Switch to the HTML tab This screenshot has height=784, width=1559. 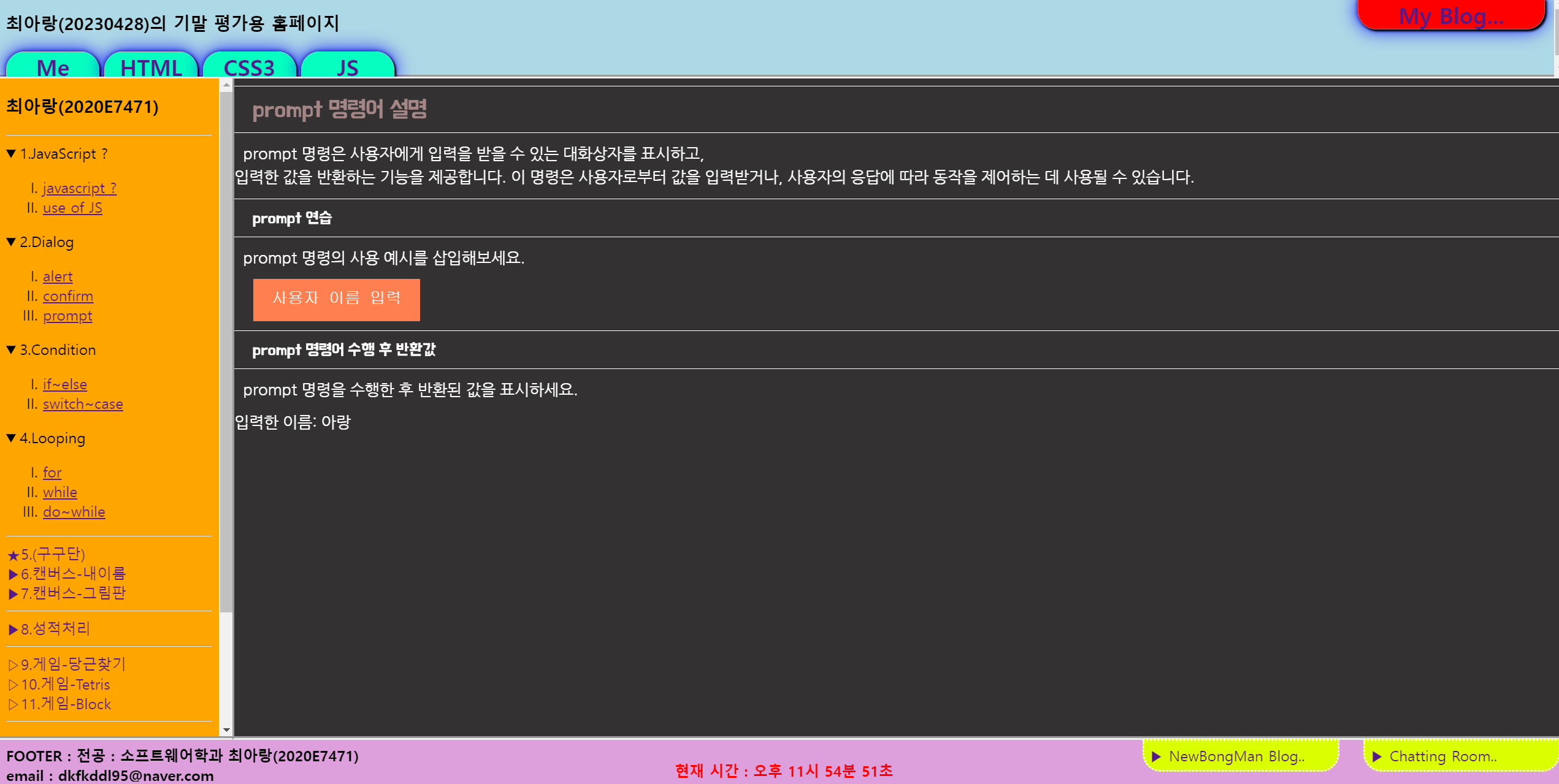pyautogui.click(x=151, y=67)
